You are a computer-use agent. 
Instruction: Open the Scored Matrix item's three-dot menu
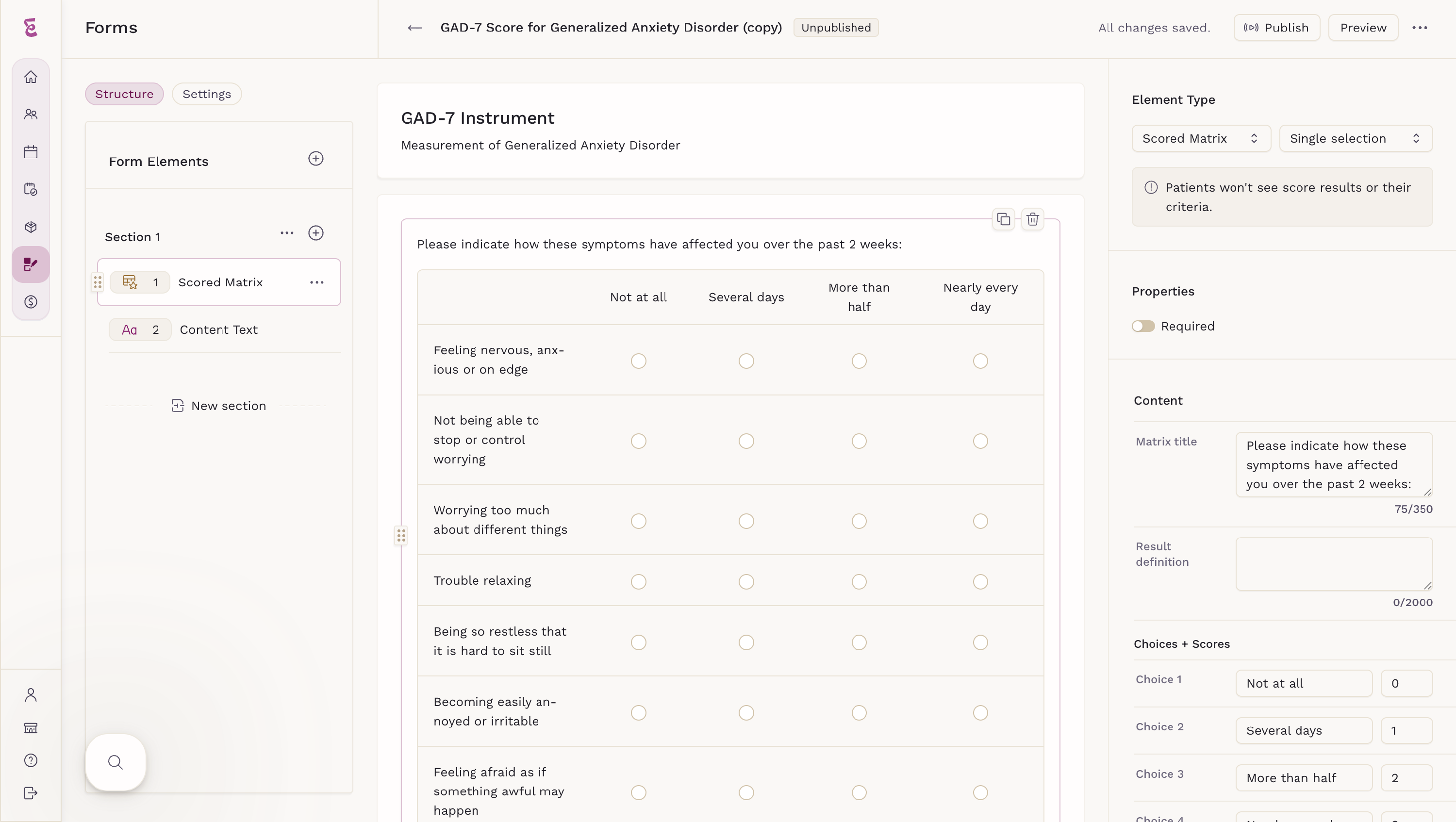pyautogui.click(x=316, y=282)
